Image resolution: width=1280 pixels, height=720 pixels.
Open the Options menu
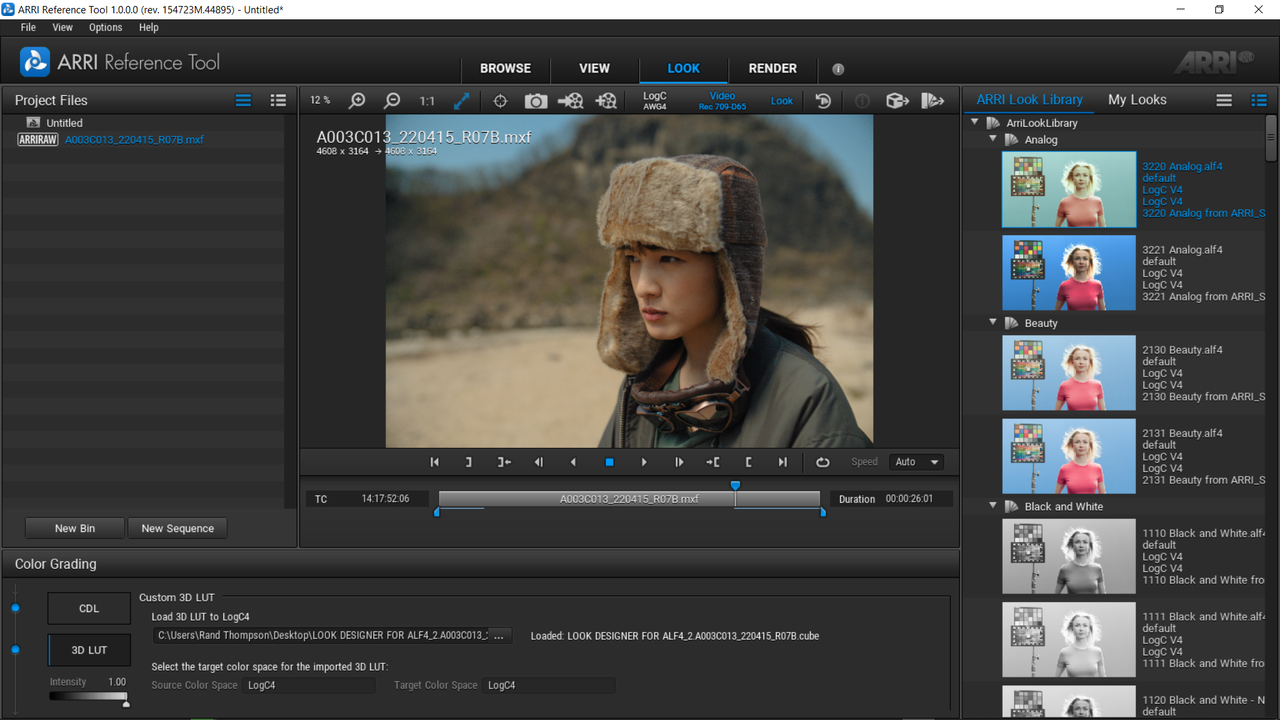[105, 27]
